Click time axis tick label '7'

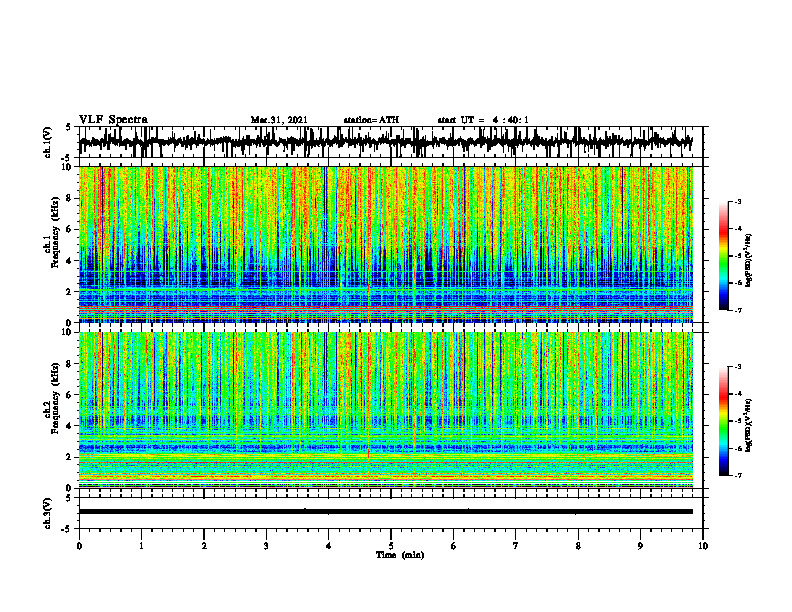pos(516,546)
